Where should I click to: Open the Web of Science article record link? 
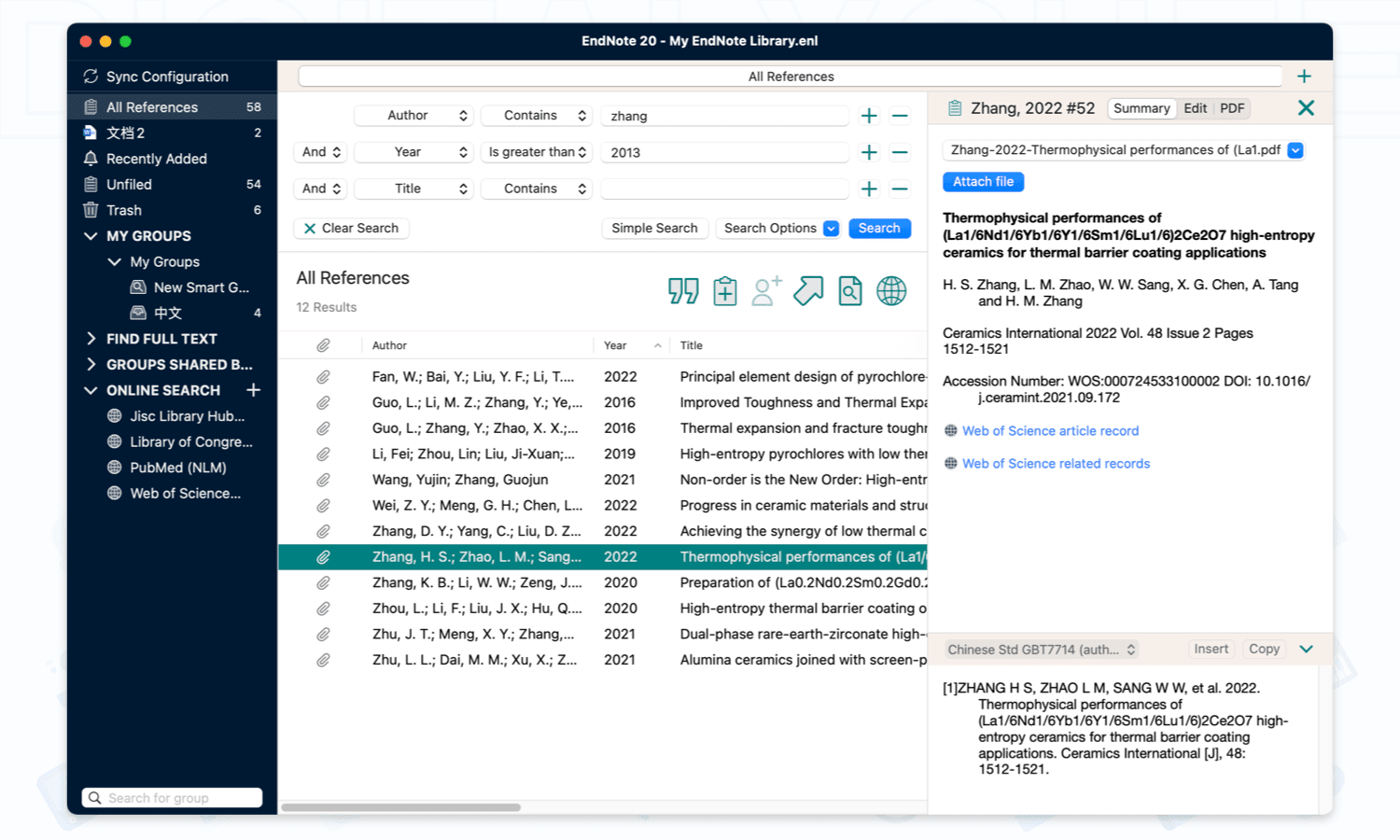[1050, 430]
